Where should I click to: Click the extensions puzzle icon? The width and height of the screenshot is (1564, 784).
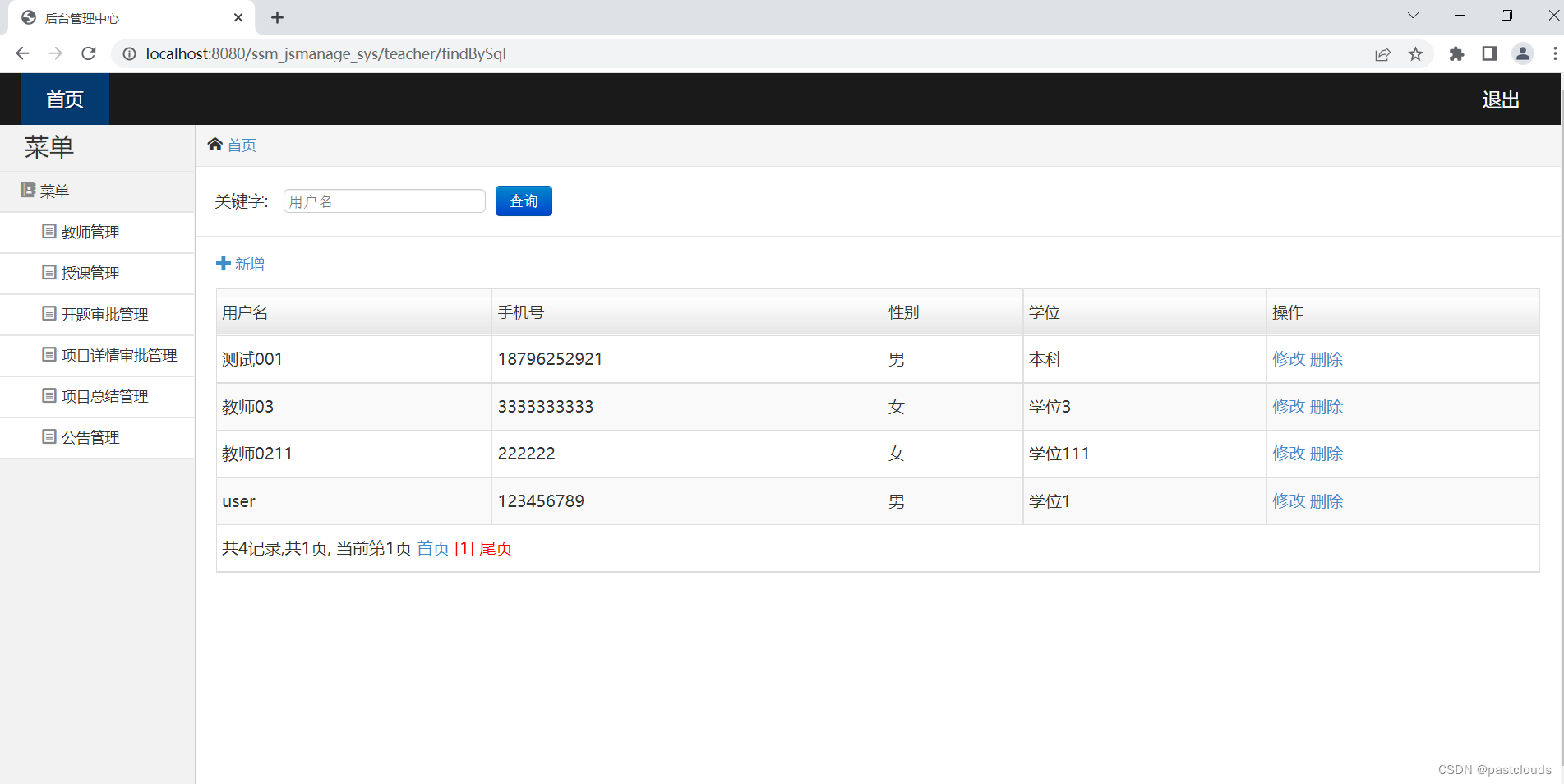[1456, 53]
